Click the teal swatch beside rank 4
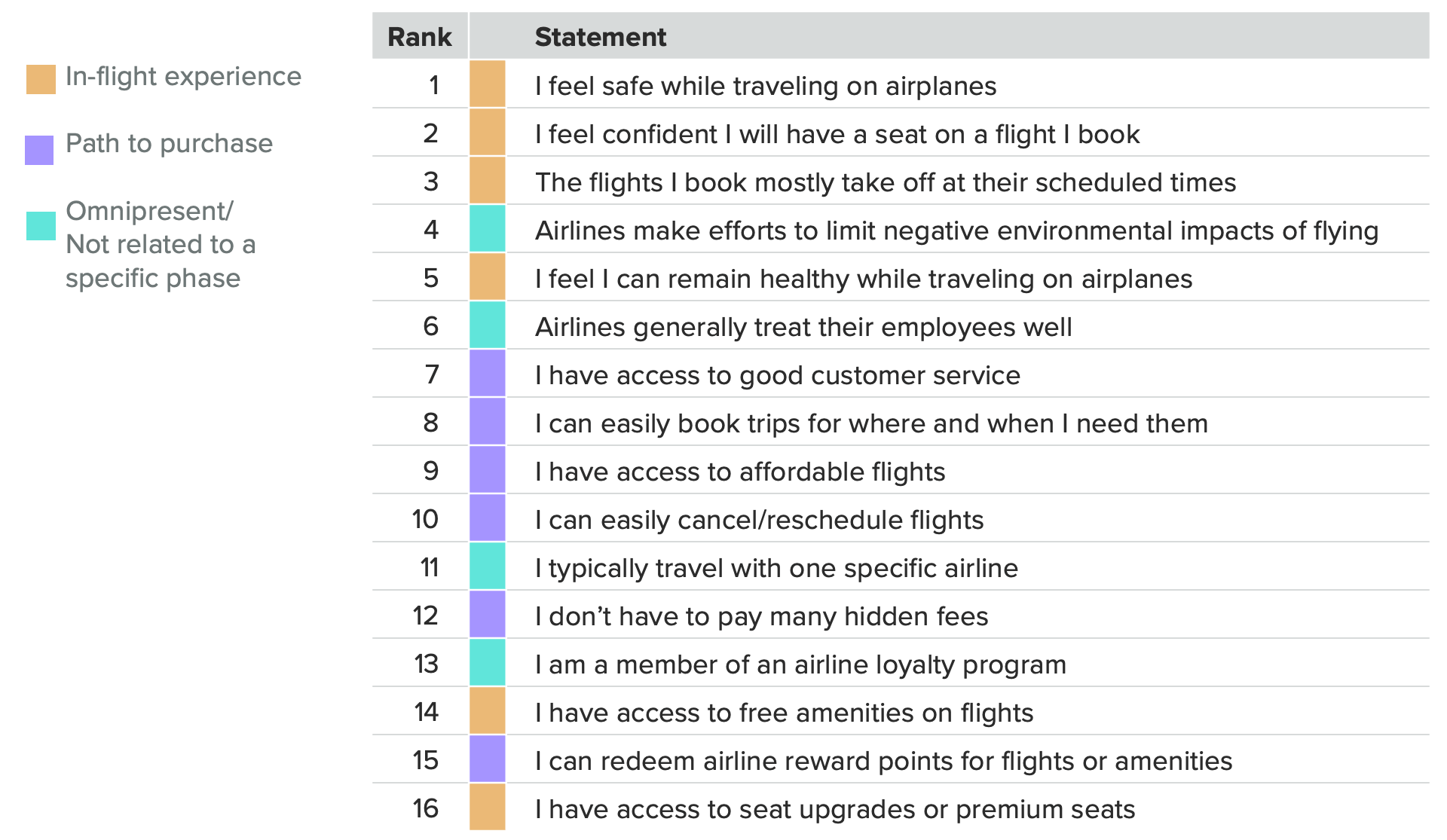This screenshot has width=1447, height=840. click(x=488, y=228)
